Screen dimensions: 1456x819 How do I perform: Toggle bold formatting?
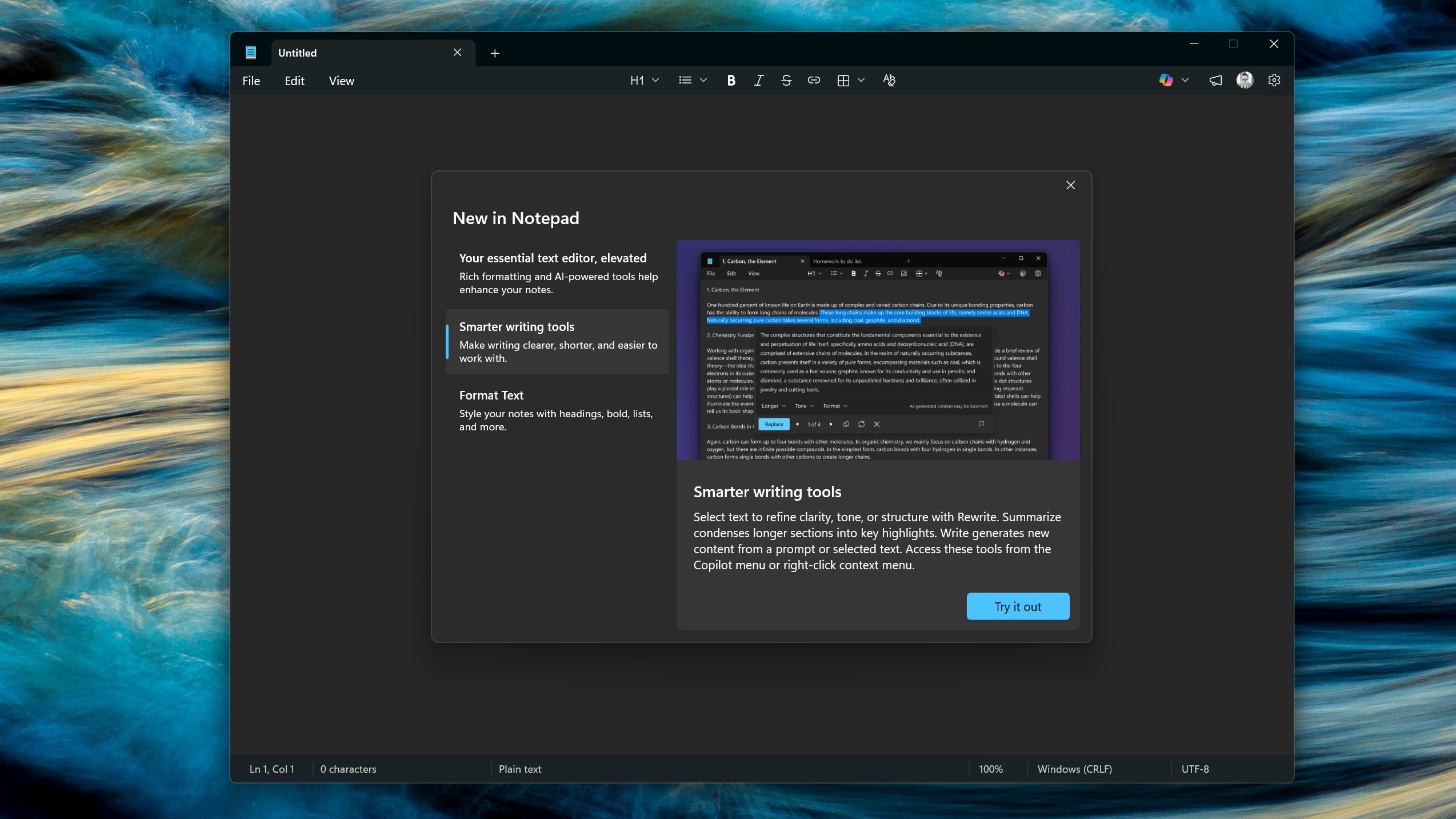pyautogui.click(x=731, y=81)
